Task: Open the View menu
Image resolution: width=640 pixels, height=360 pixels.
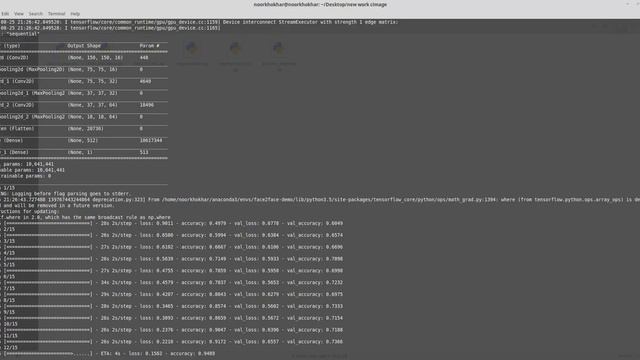Action: pyautogui.click(x=19, y=13)
